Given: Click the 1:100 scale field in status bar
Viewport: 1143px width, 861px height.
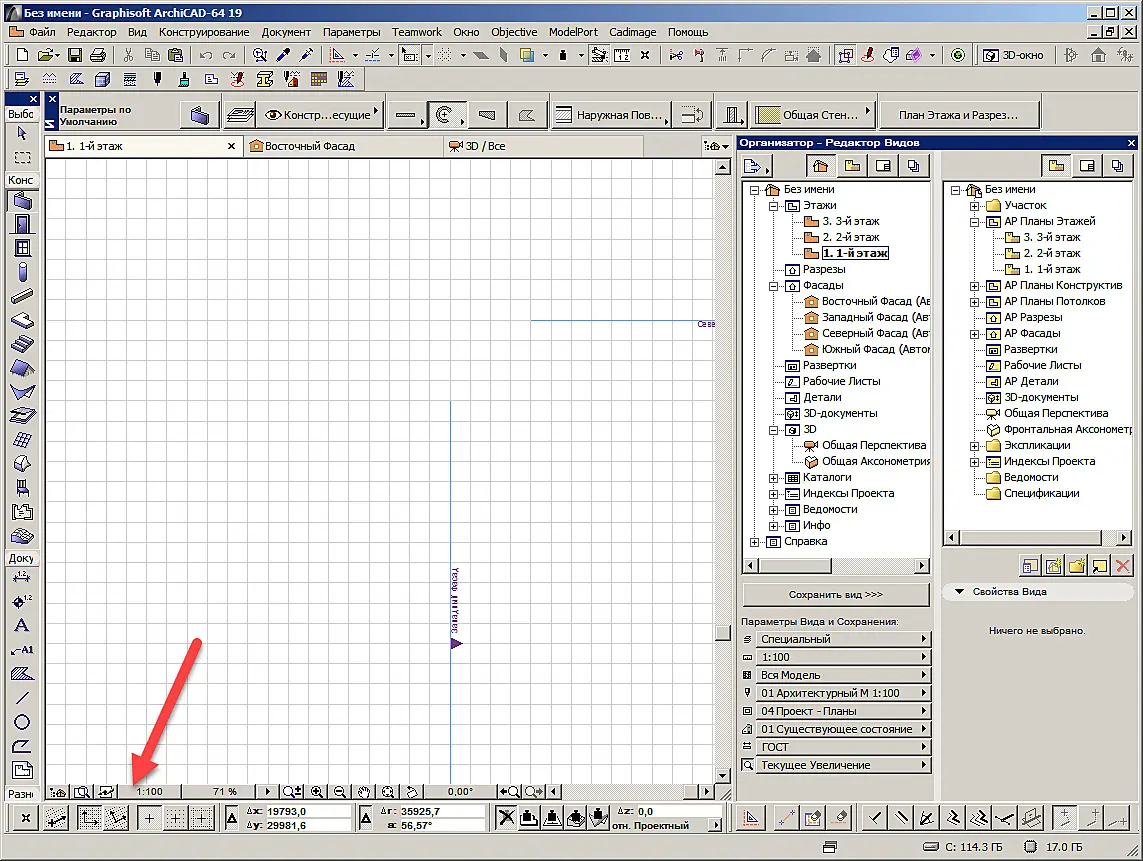Looking at the screenshot, I should [149, 792].
